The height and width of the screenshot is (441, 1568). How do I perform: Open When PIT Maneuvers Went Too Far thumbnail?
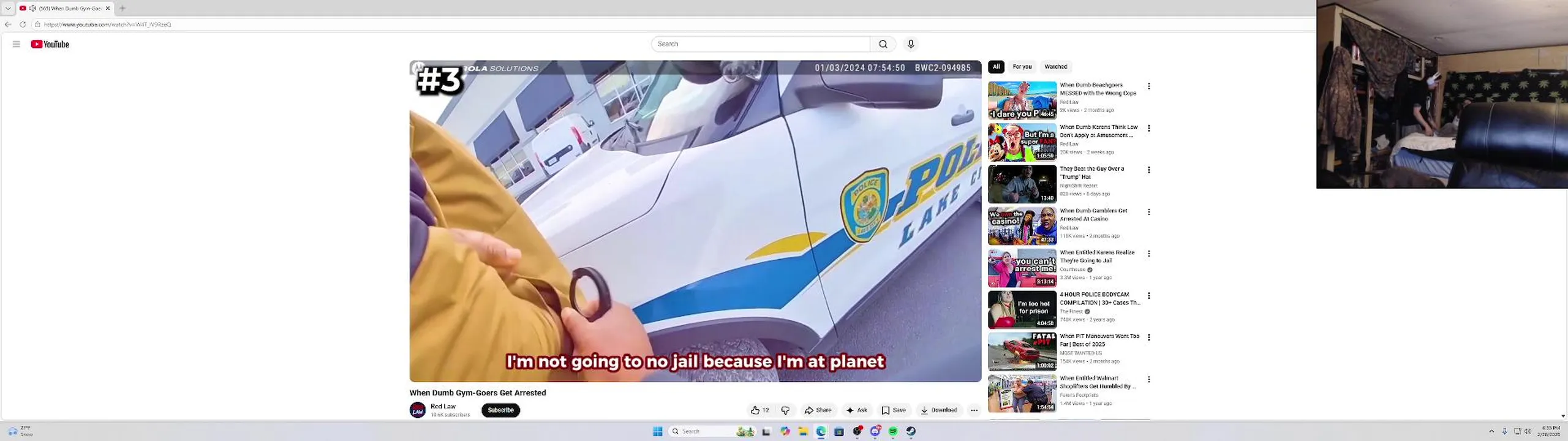pyautogui.click(x=1022, y=352)
